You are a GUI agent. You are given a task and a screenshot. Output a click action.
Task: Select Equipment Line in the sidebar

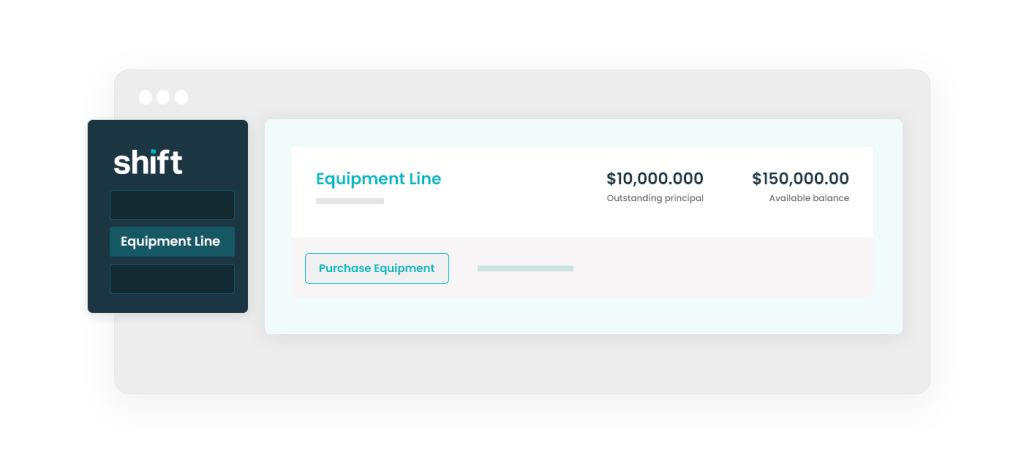click(x=172, y=242)
